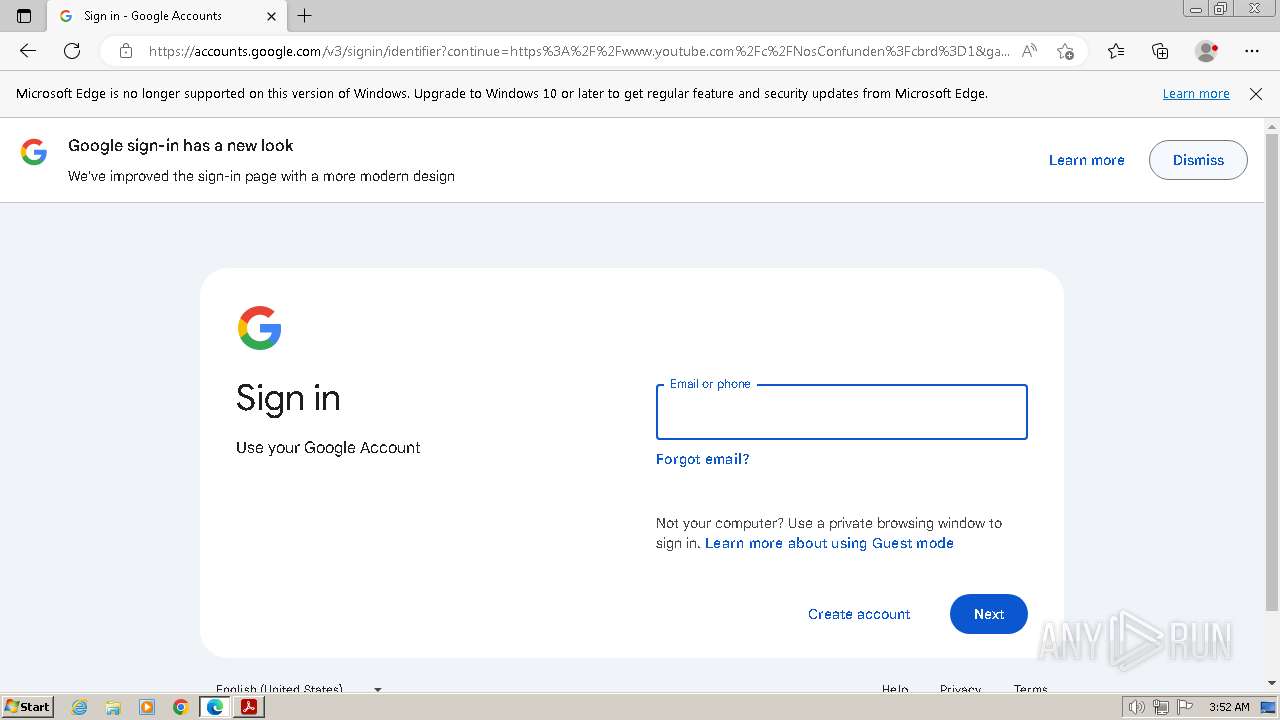
Task: Focus the Email or phone field
Action: [x=841, y=412]
